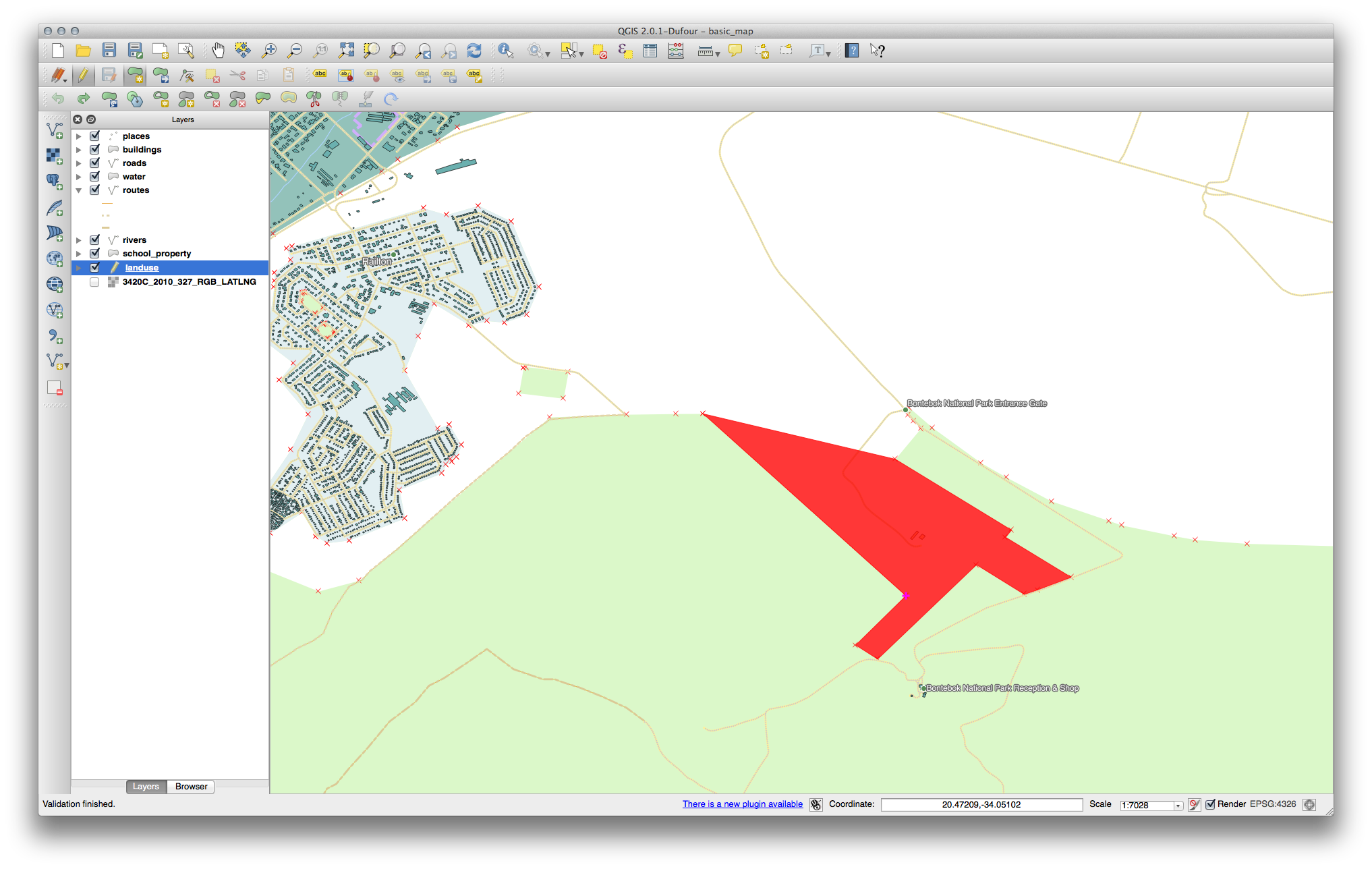Viewport: 1372px width, 869px height.
Task: Uncheck the buildings layer visibility checkbox
Action: (95, 150)
